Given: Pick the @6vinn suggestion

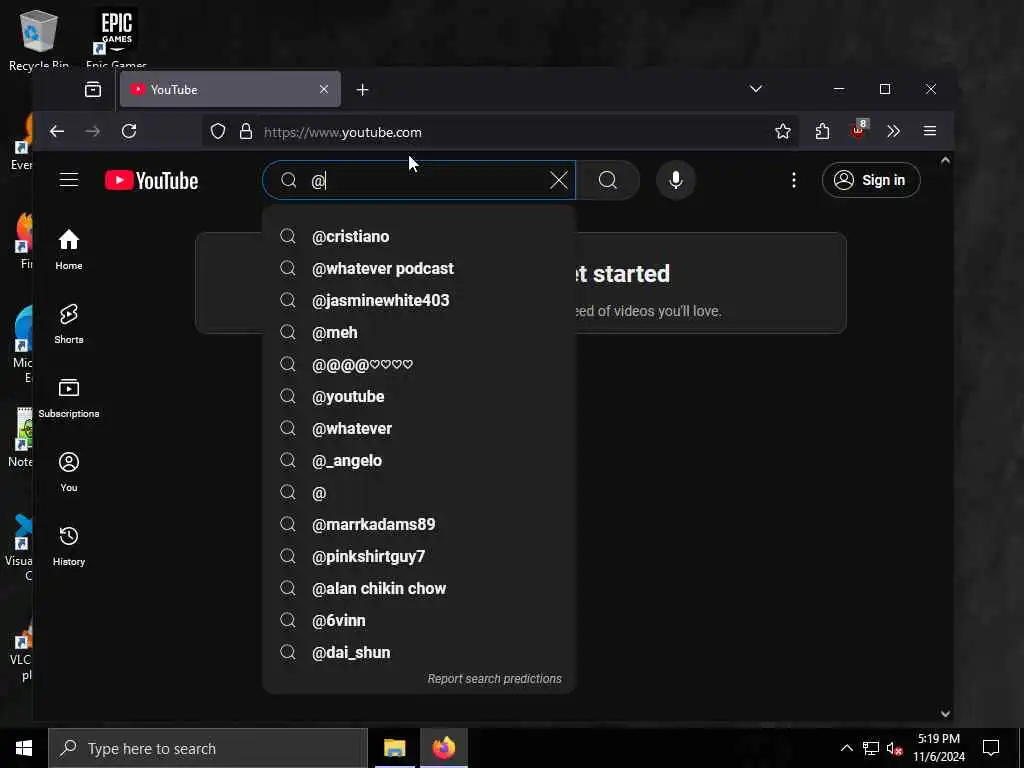Looking at the screenshot, I should tap(419, 620).
